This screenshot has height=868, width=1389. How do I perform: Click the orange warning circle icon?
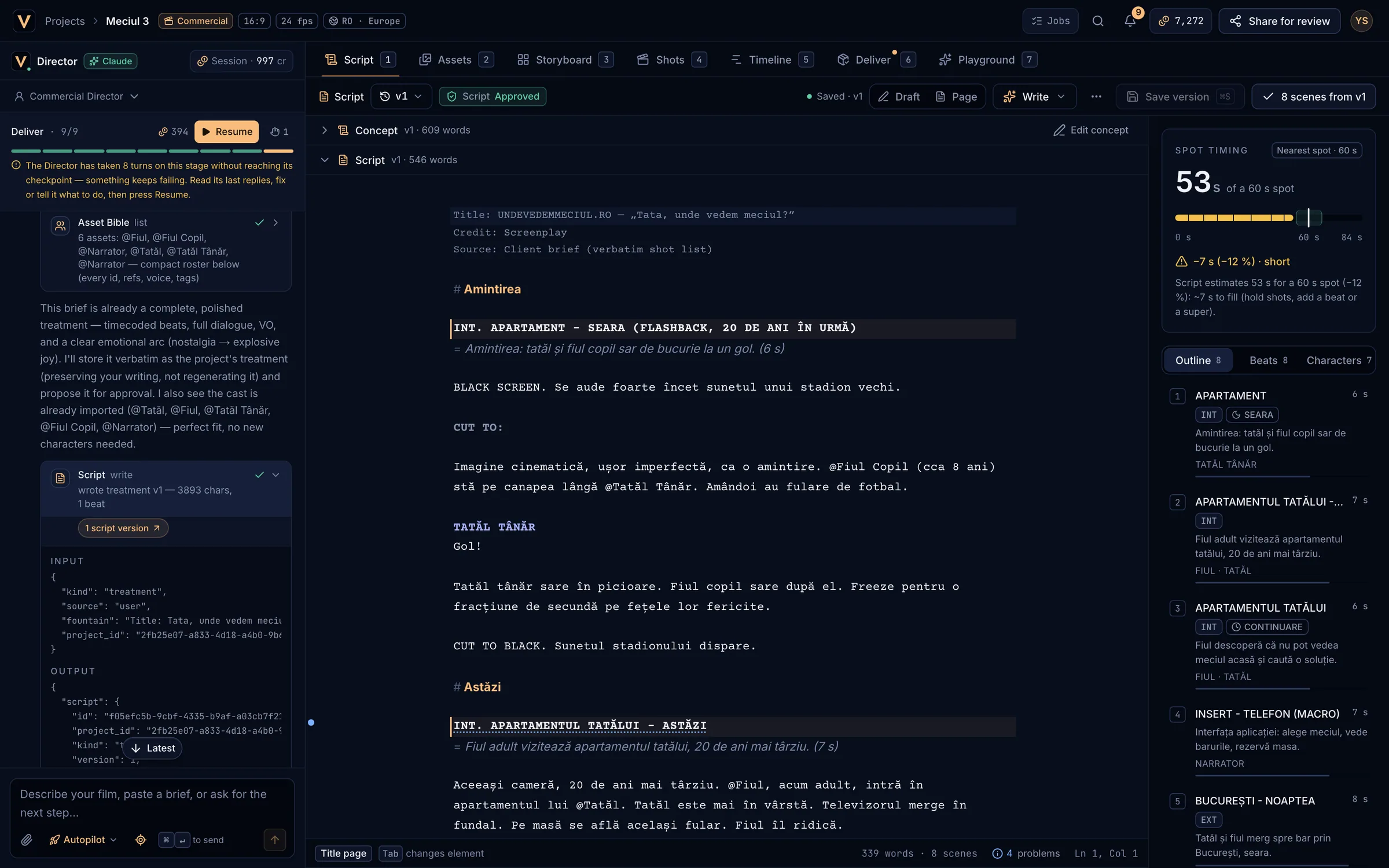click(16, 165)
